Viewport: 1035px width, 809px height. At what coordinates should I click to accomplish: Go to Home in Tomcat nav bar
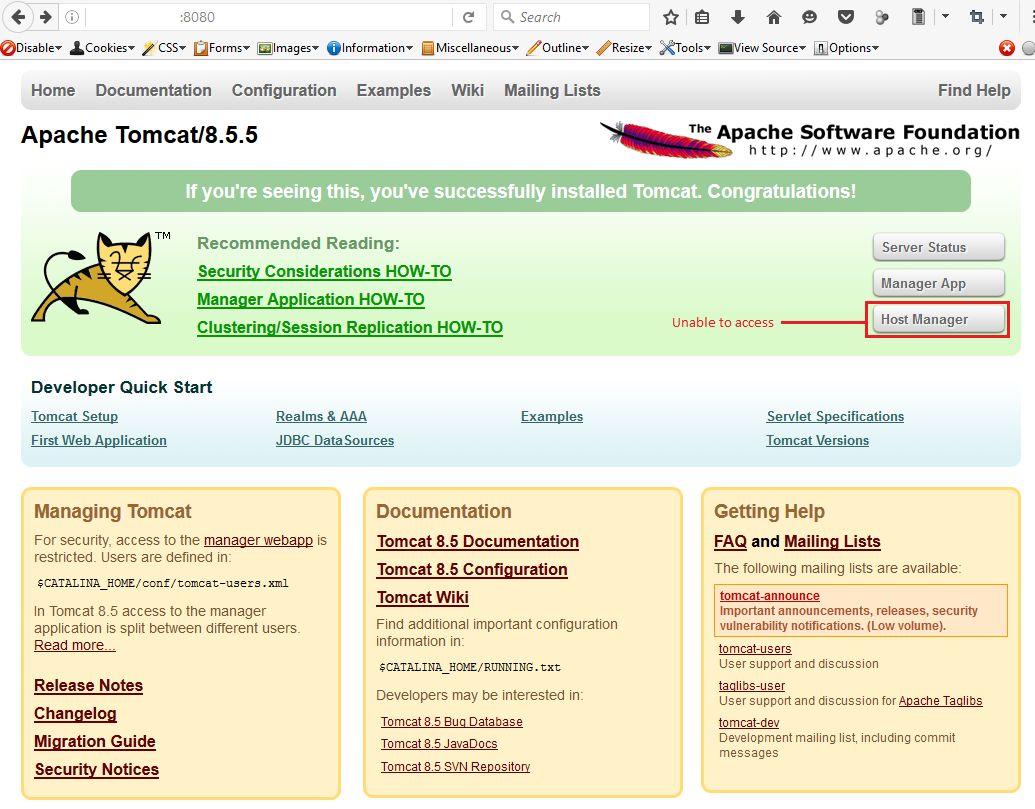point(53,90)
